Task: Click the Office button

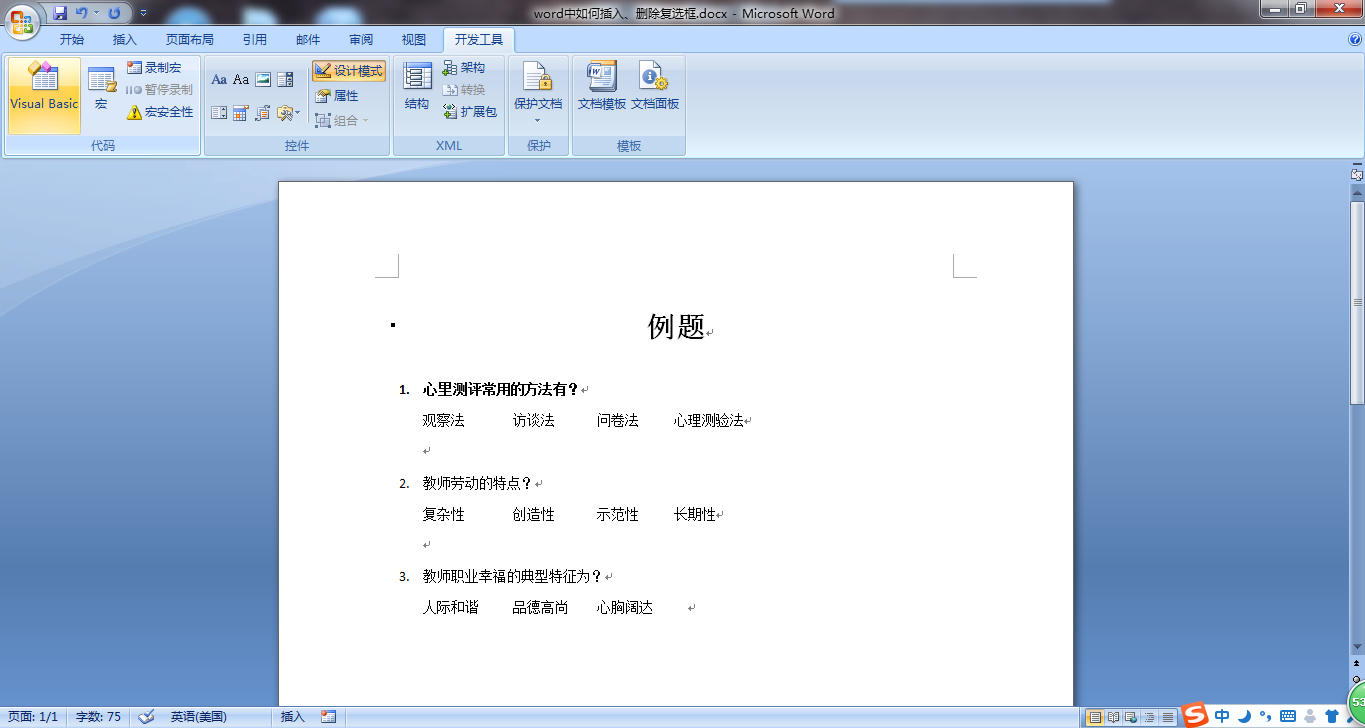Action: coord(22,20)
